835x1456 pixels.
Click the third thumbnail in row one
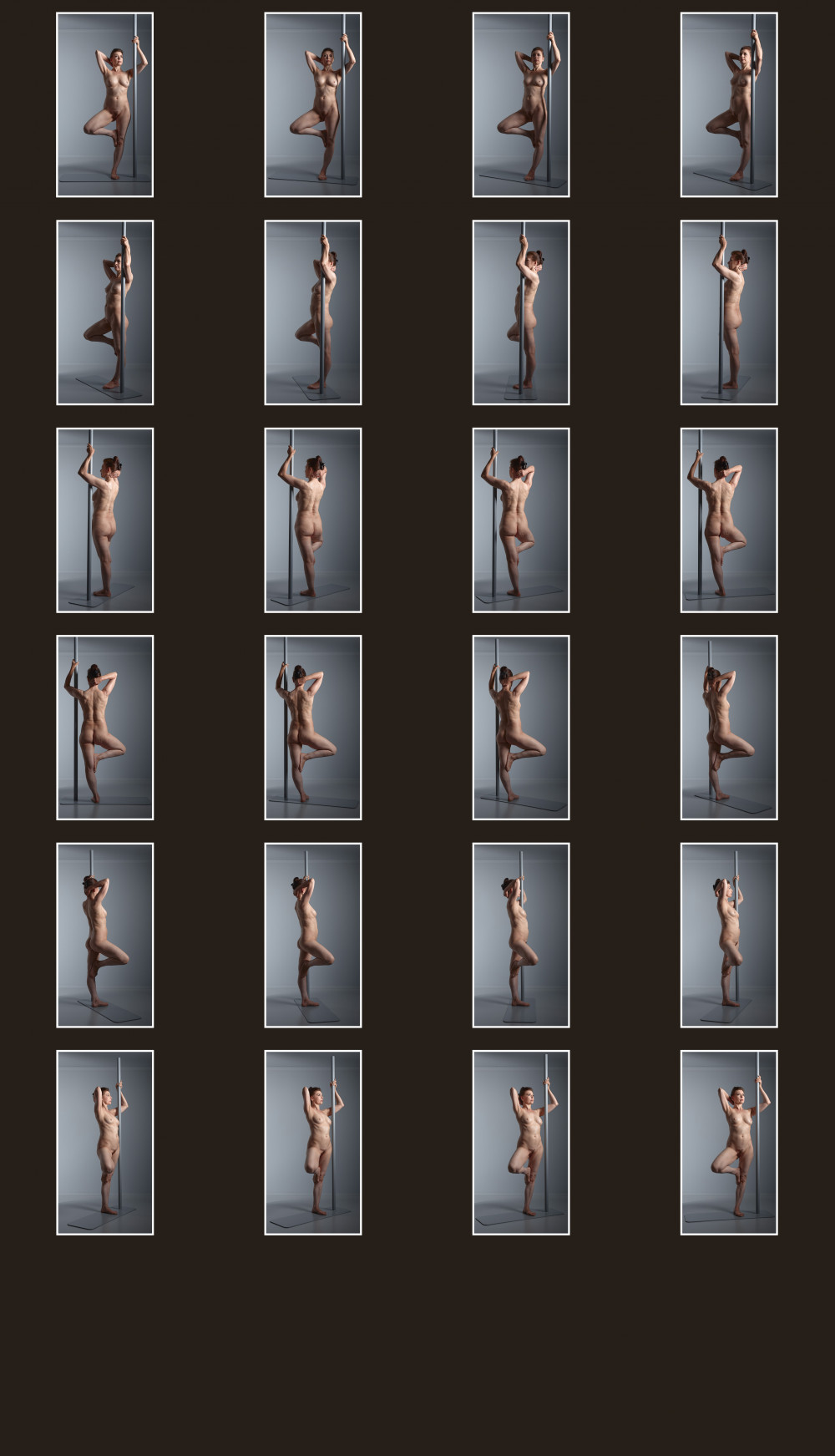(521, 104)
